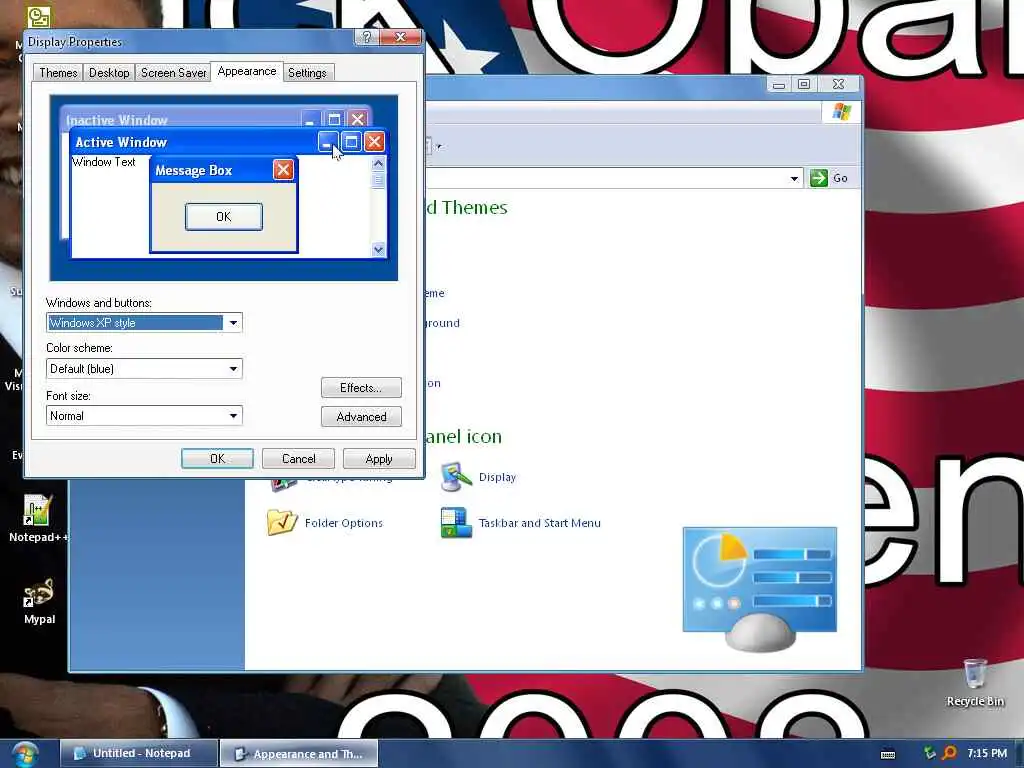Click the Folder Options link
Image resolution: width=1024 pixels, height=768 pixels.
344,523
